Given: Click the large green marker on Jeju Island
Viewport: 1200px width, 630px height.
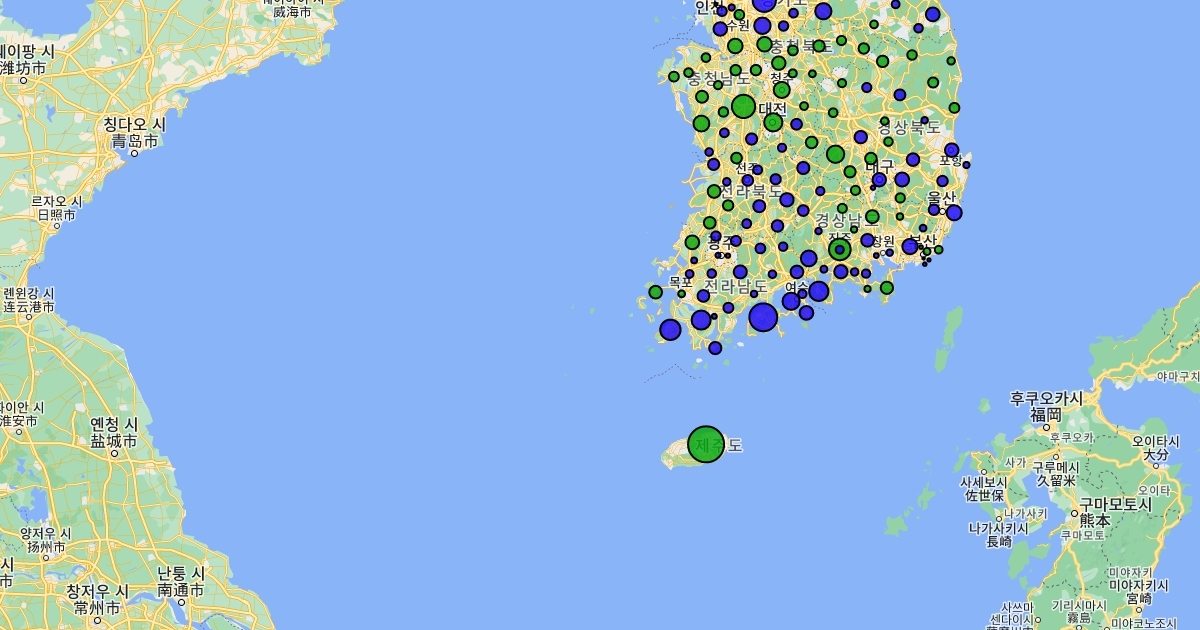Looking at the screenshot, I should click(x=706, y=443).
